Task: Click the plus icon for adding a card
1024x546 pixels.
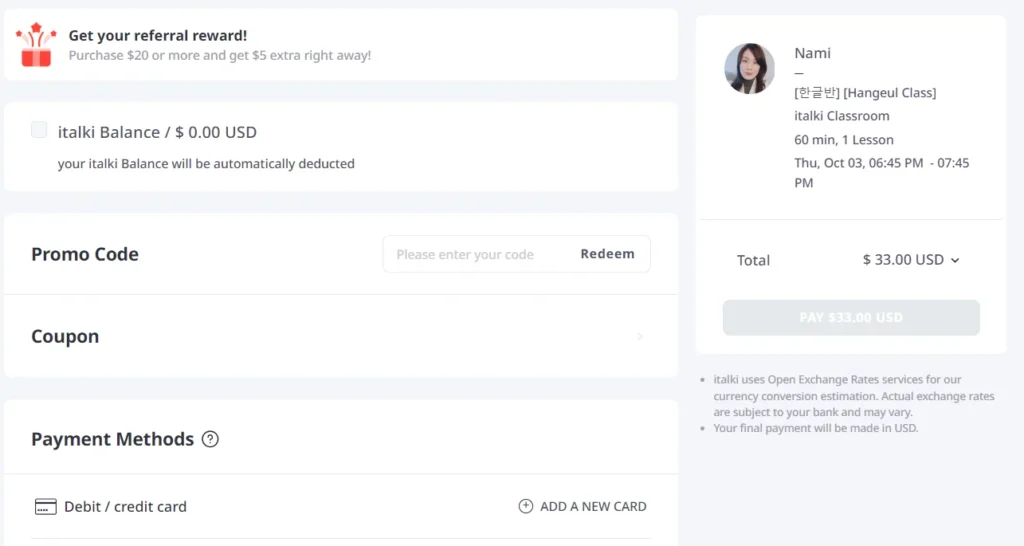Action: [526, 507]
